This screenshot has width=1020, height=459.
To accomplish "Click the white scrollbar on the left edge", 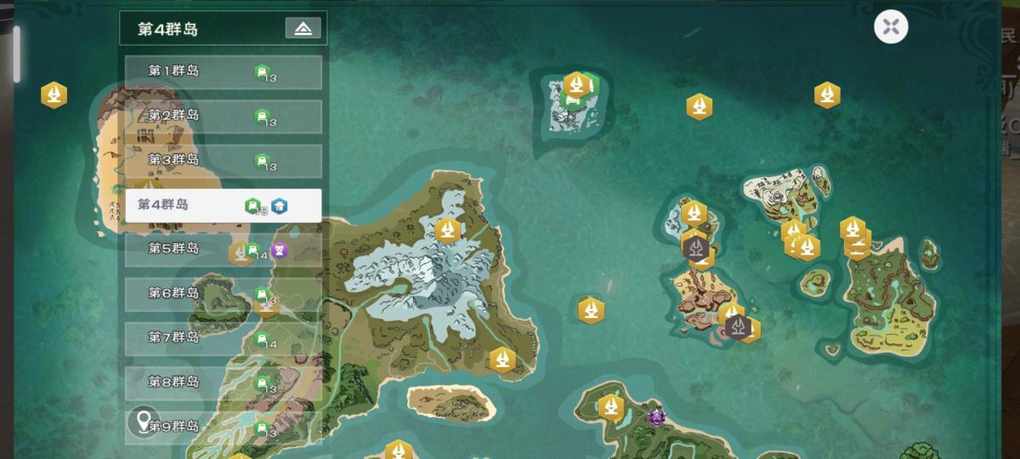I will (x=17, y=54).
